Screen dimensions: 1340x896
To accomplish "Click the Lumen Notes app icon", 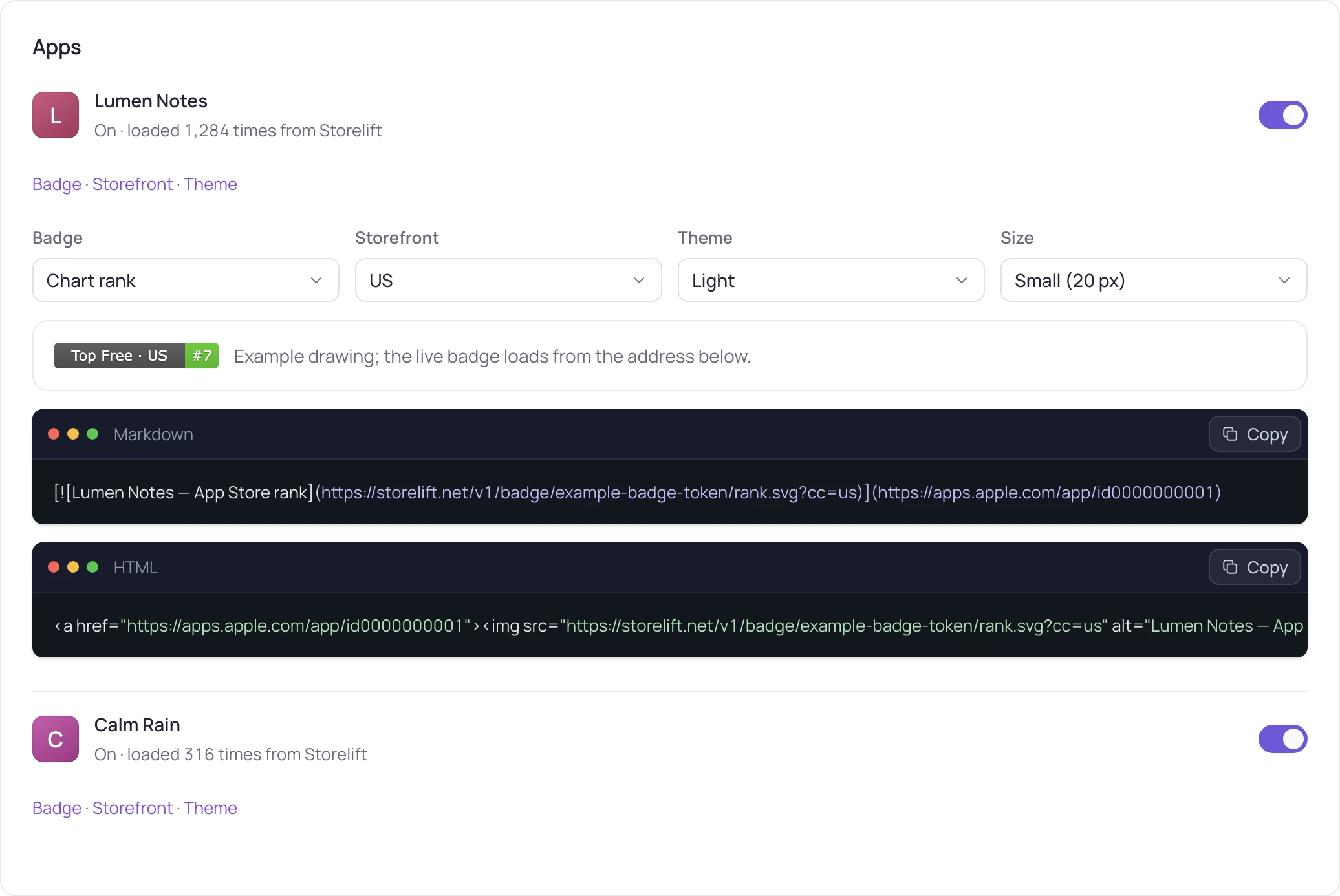I will point(56,115).
